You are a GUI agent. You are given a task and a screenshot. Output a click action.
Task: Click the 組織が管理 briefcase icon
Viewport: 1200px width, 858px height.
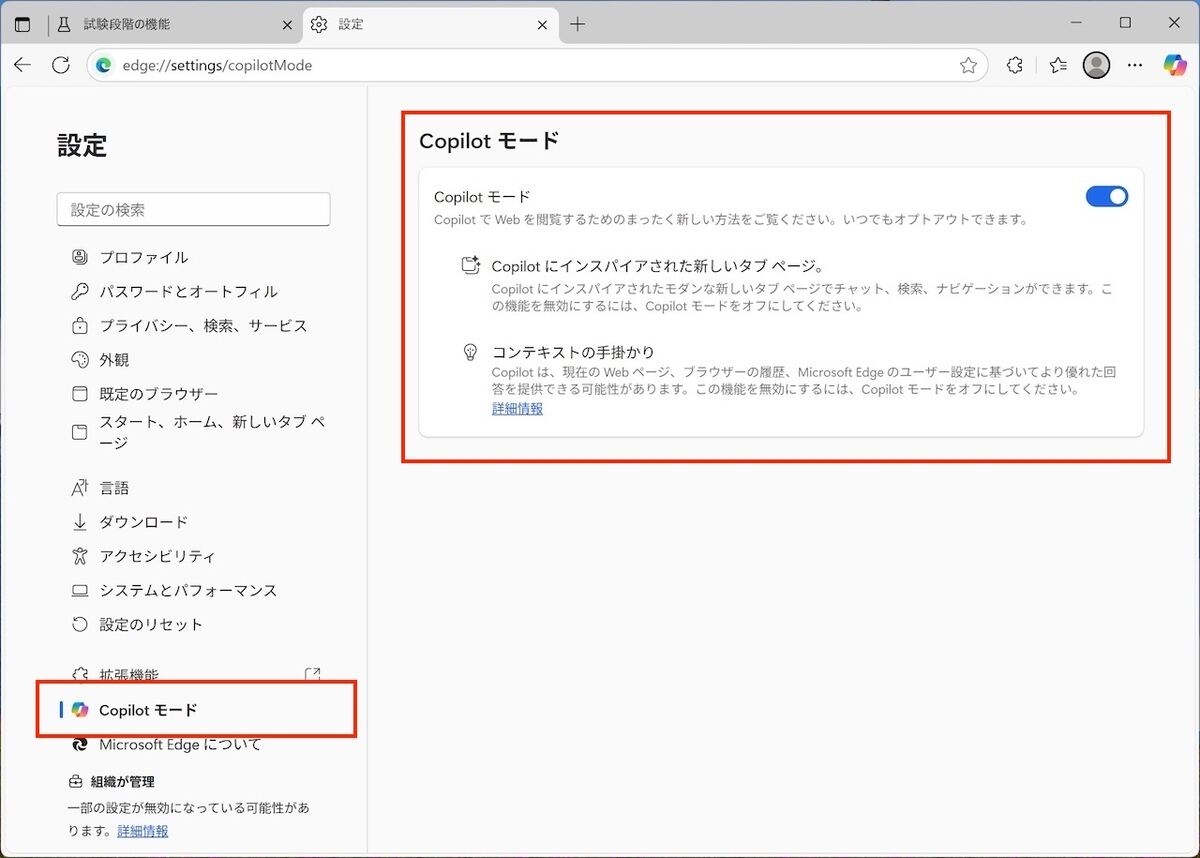point(75,781)
